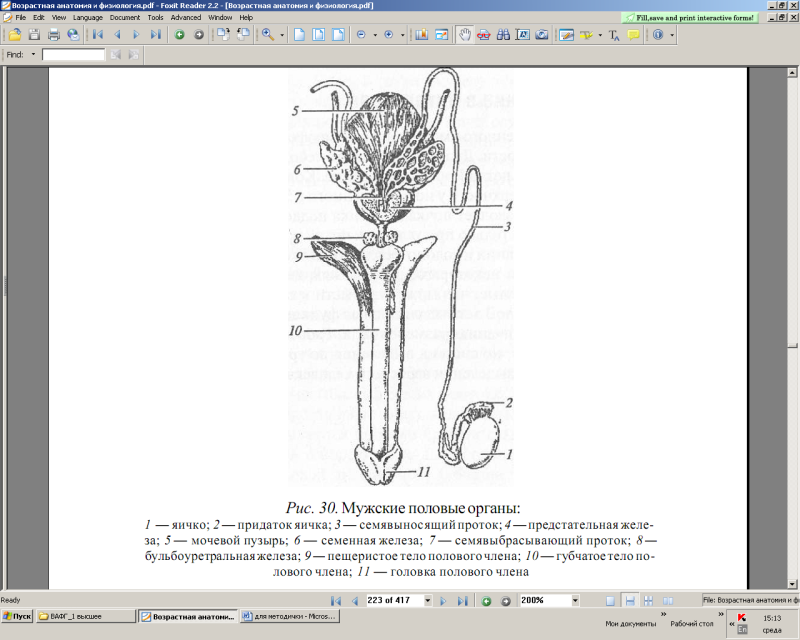800x640 pixels.
Task: Click the Save diskette icon
Action: [x=34, y=34]
